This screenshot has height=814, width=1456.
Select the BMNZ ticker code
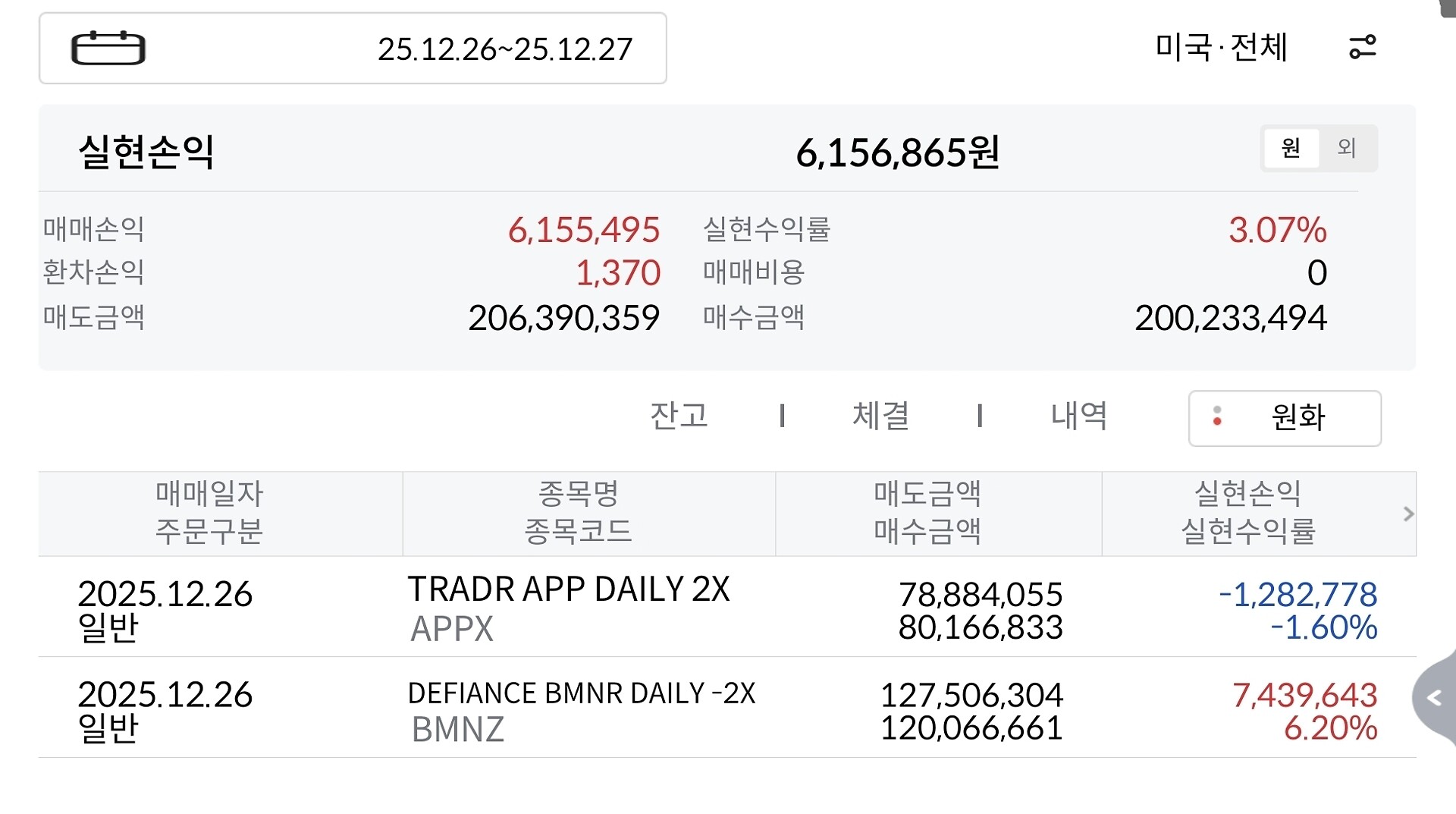(457, 730)
